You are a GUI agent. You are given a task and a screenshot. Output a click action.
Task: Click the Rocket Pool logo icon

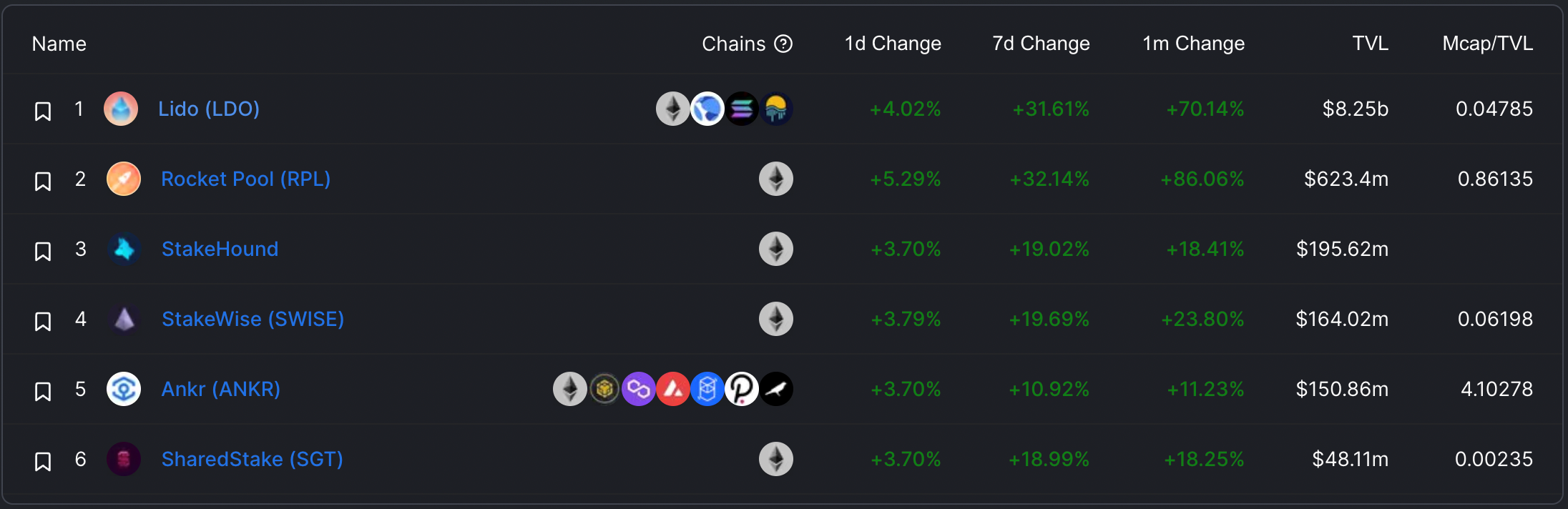coord(124,179)
